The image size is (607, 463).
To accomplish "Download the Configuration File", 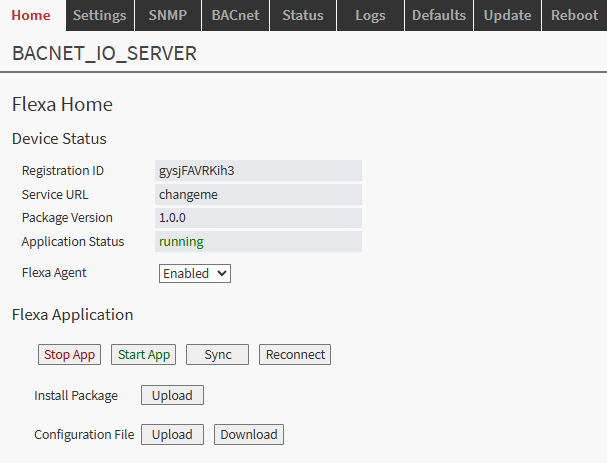I will point(249,434).
